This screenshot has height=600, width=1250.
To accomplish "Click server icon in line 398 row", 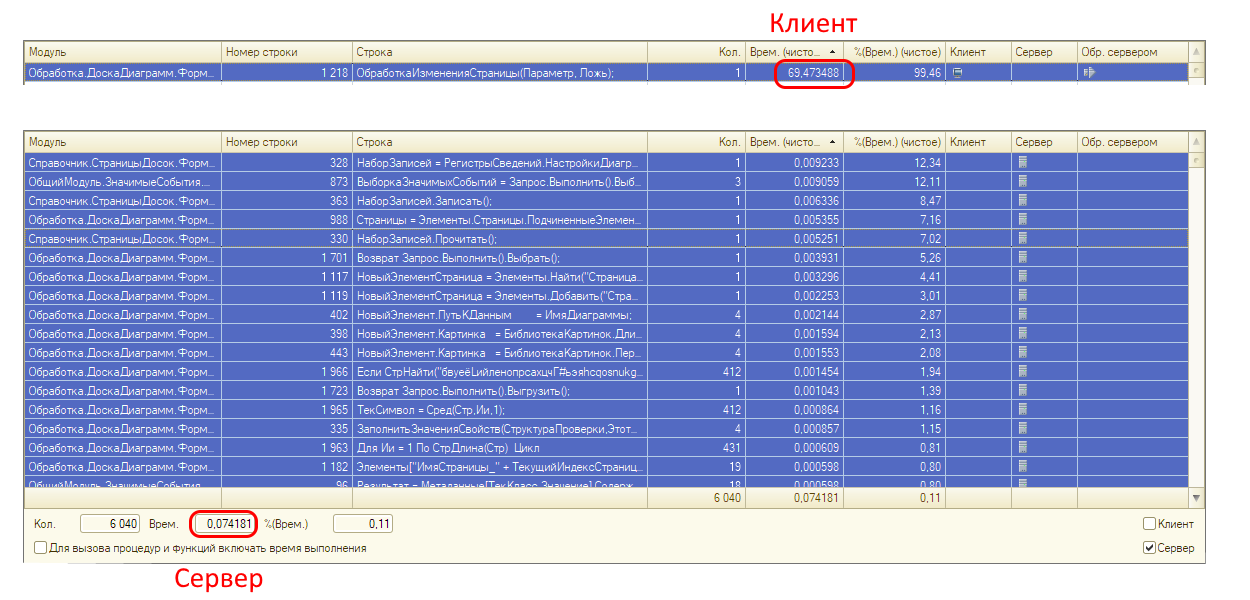I will (x=1023, y=333).
